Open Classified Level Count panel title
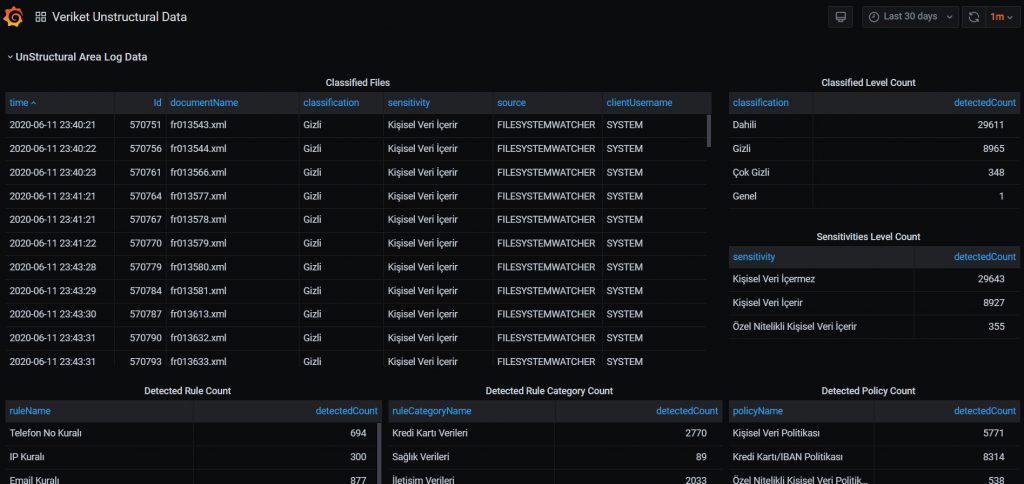 click(869, 83)
